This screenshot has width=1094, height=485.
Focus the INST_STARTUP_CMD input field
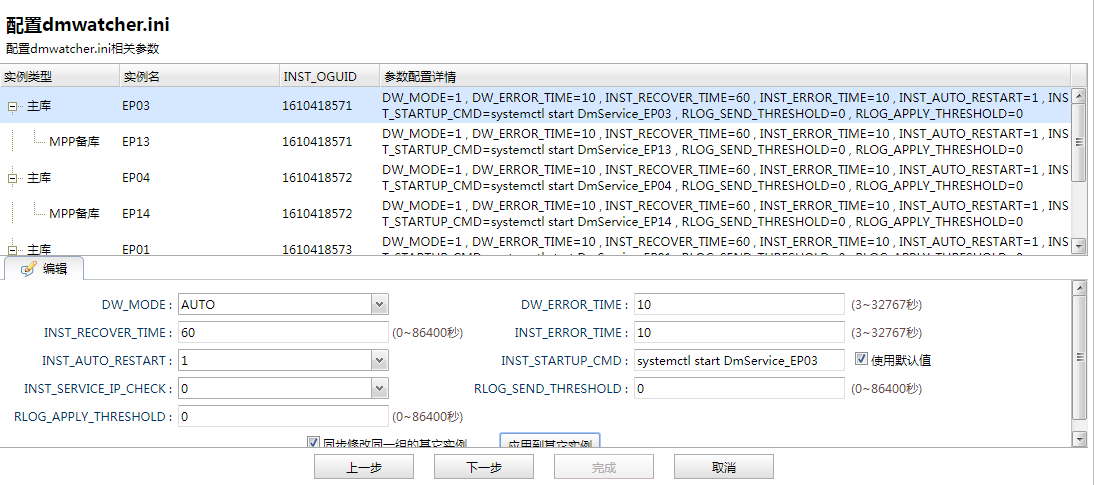pos(739,361)
